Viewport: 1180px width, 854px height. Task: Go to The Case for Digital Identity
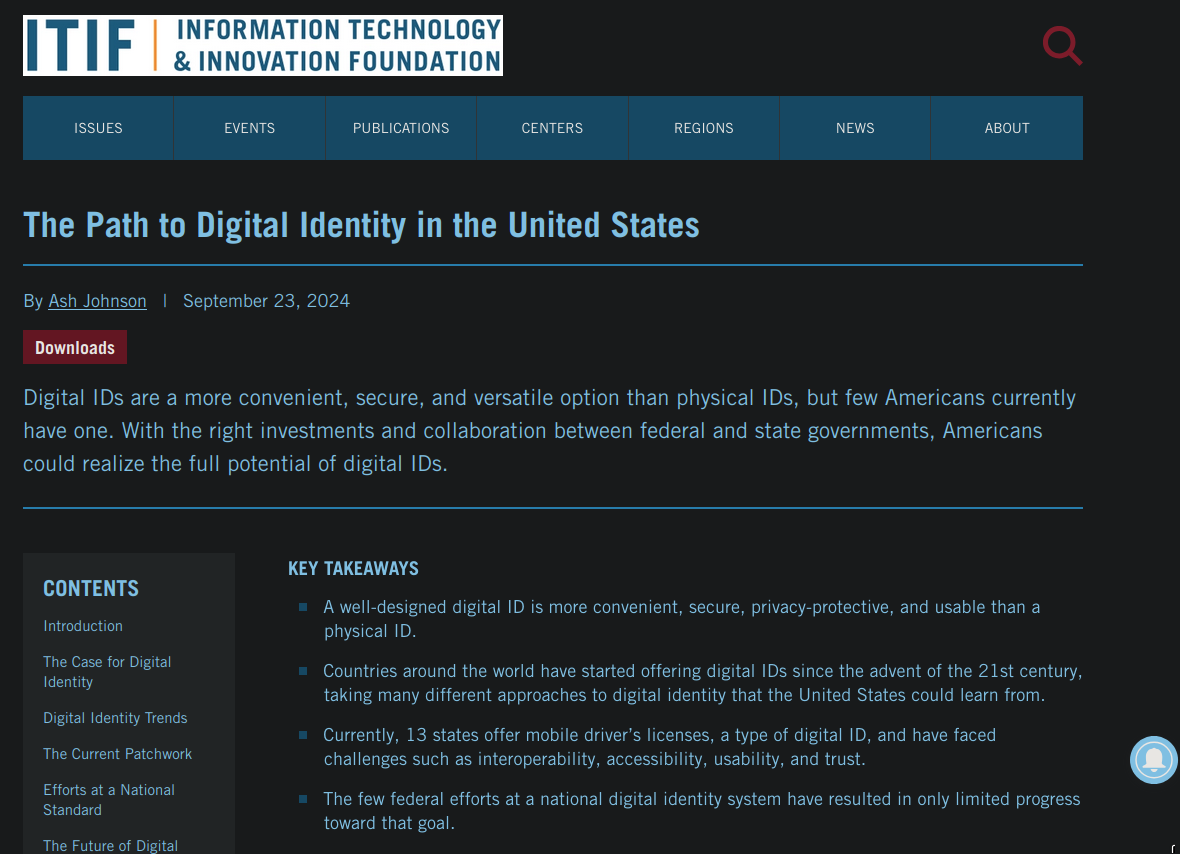(x=107, y=672)
